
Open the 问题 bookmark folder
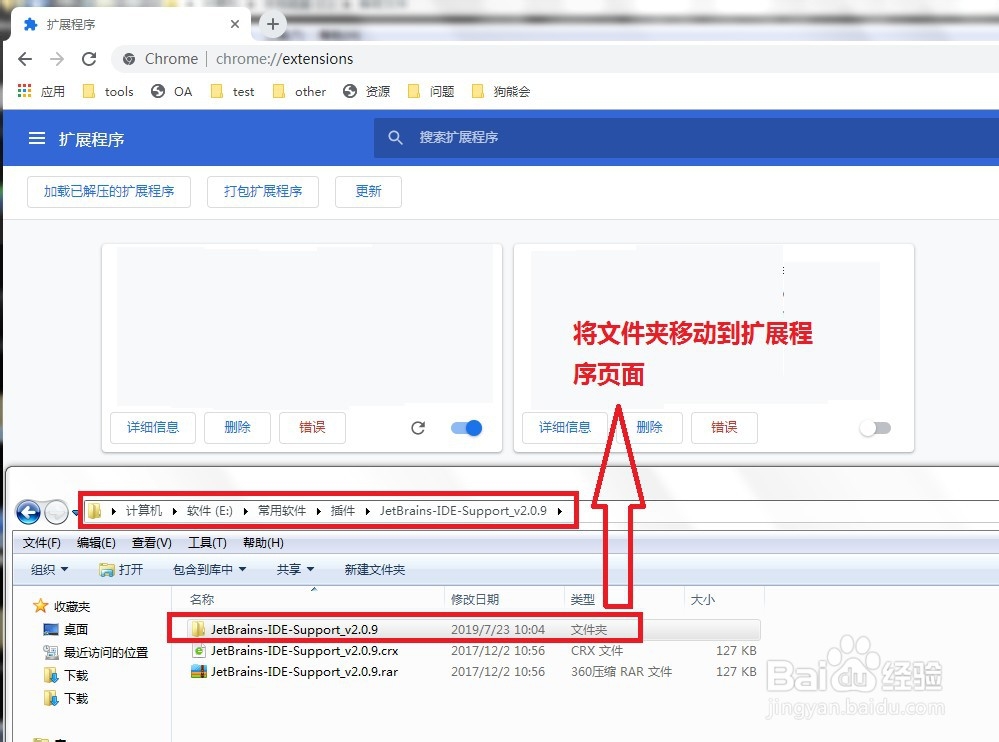[x=431, y=92]
